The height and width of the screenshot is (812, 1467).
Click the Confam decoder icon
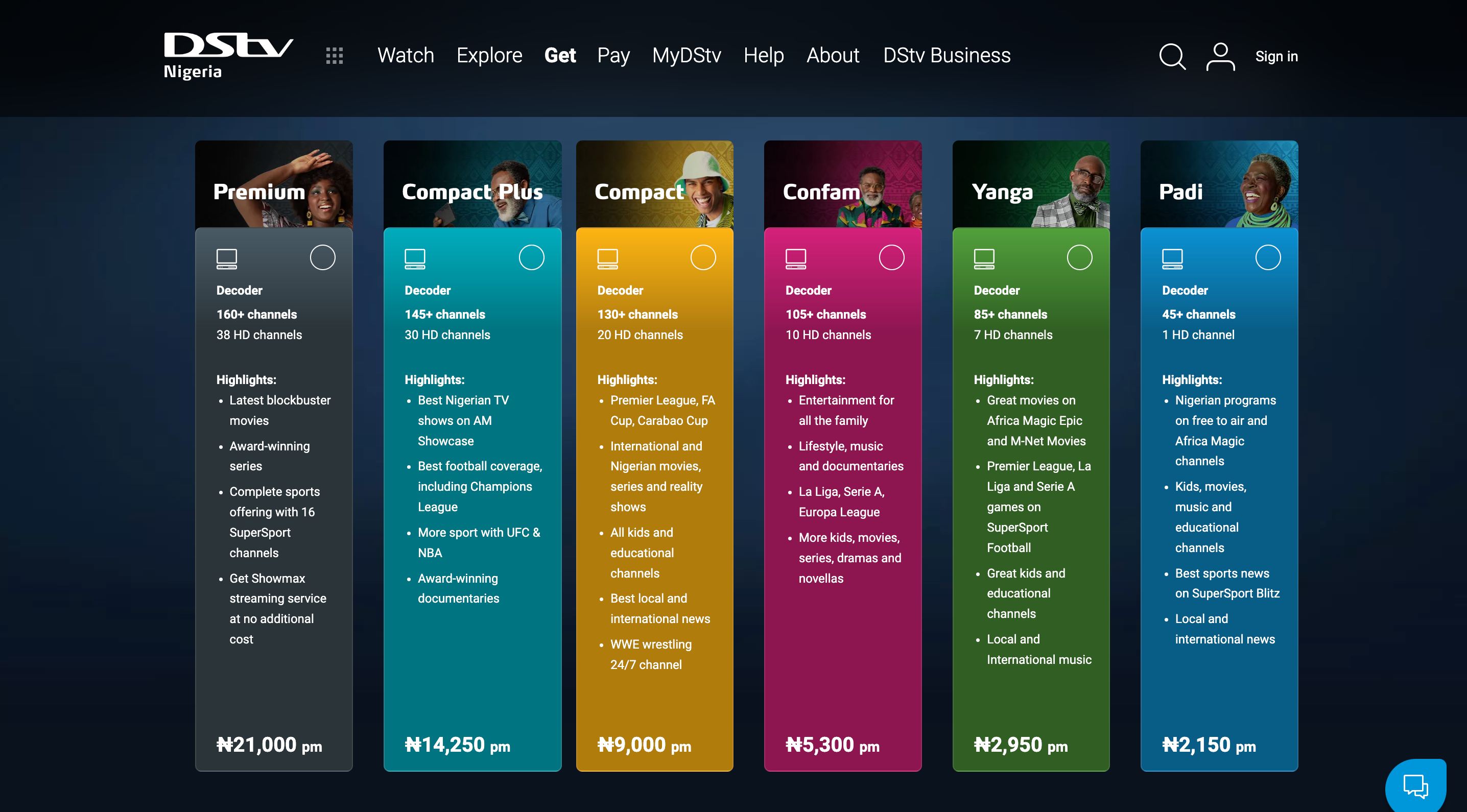coord(796,258)
